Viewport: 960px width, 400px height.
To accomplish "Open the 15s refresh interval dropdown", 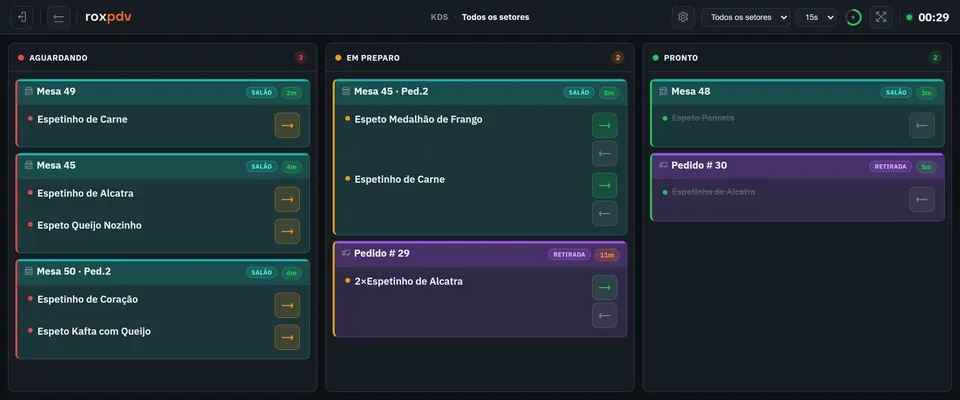I will click(816, 17).
